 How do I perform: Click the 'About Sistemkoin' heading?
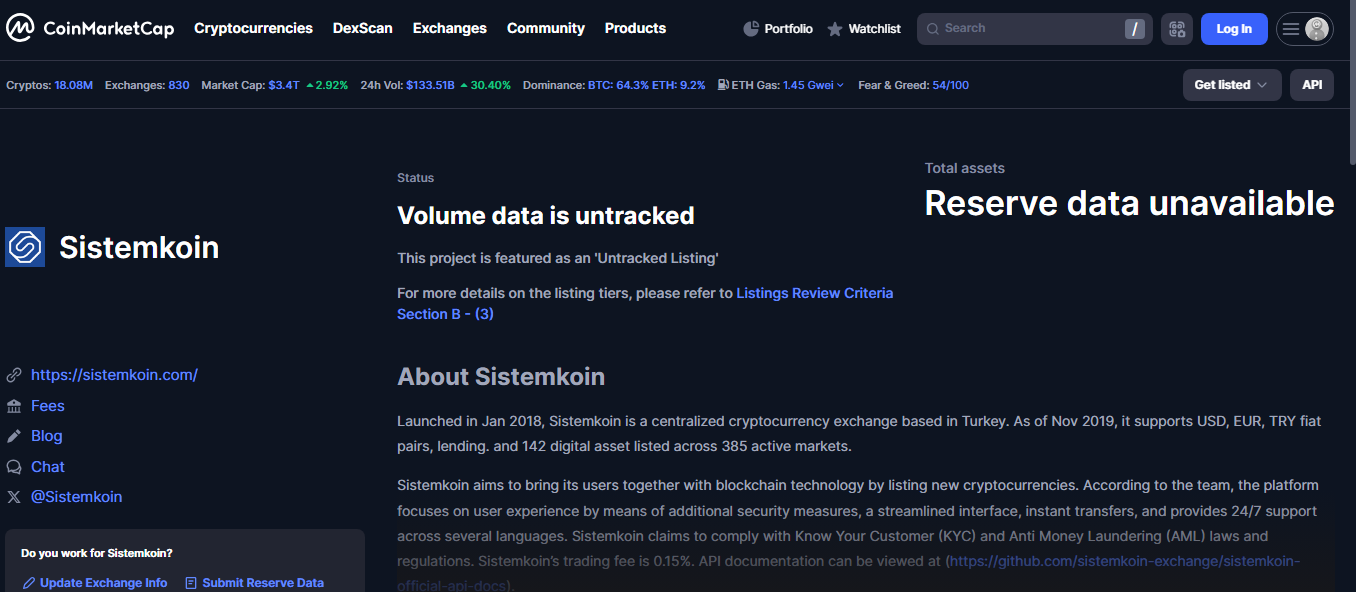pyautogui.click(x=501, y=376)
